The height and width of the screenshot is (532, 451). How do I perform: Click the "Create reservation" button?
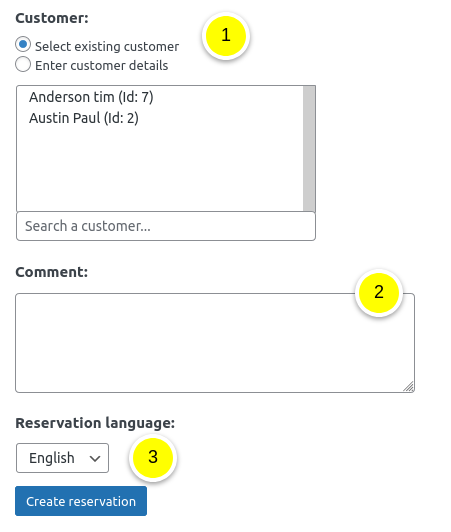point(81,501)
